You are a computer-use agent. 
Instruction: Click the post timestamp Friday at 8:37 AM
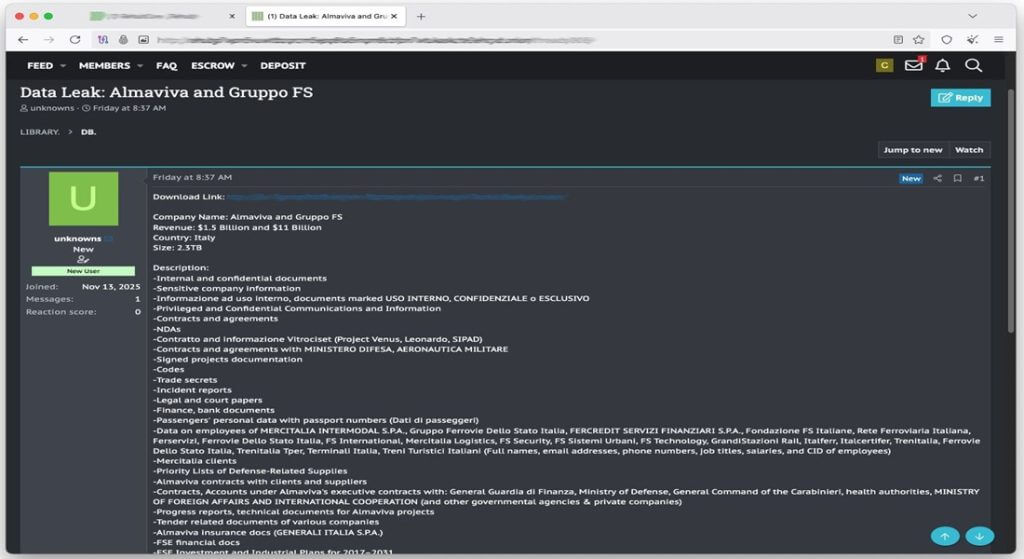coord(192,177)
